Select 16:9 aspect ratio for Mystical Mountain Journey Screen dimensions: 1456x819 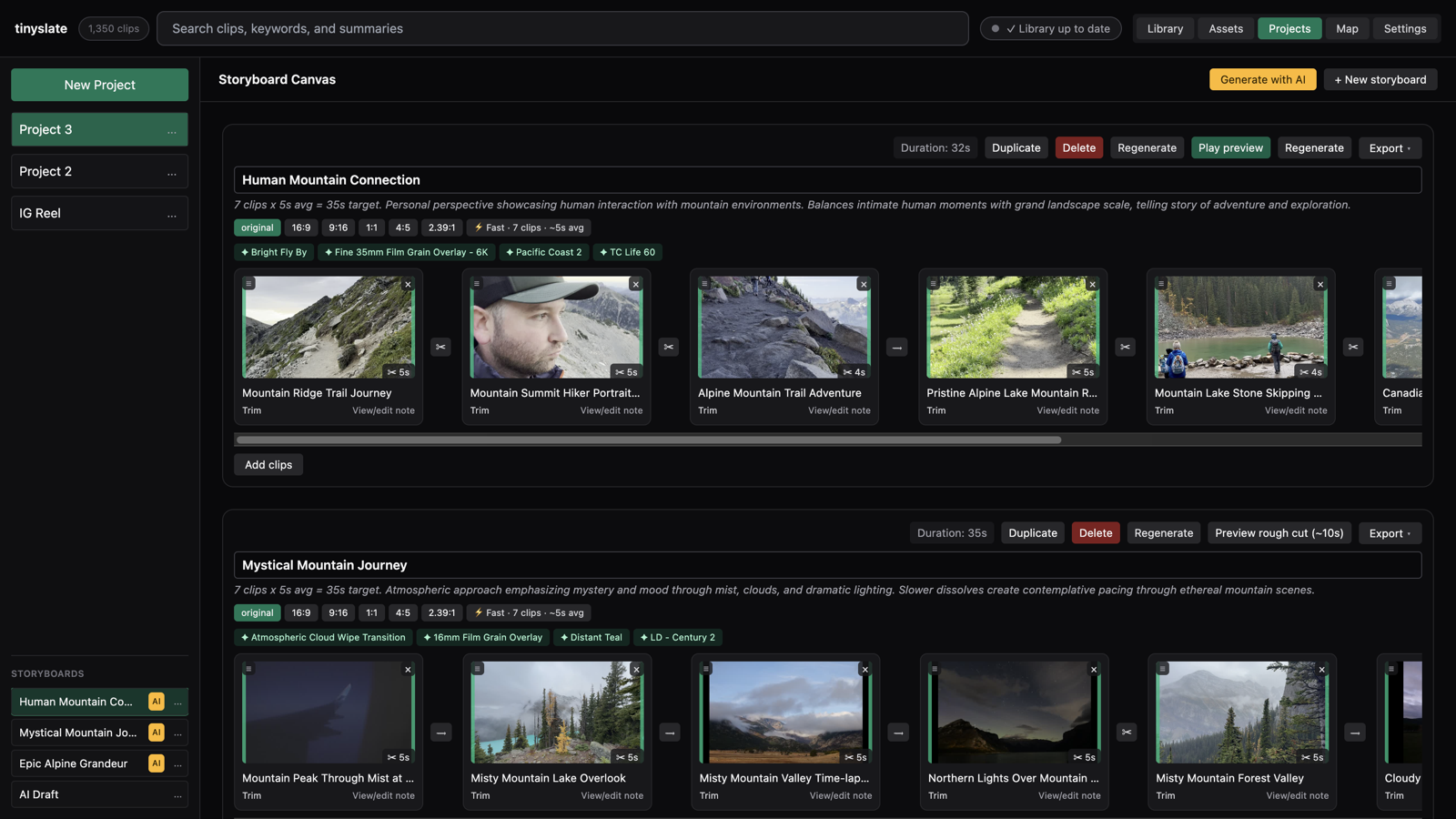301,613
